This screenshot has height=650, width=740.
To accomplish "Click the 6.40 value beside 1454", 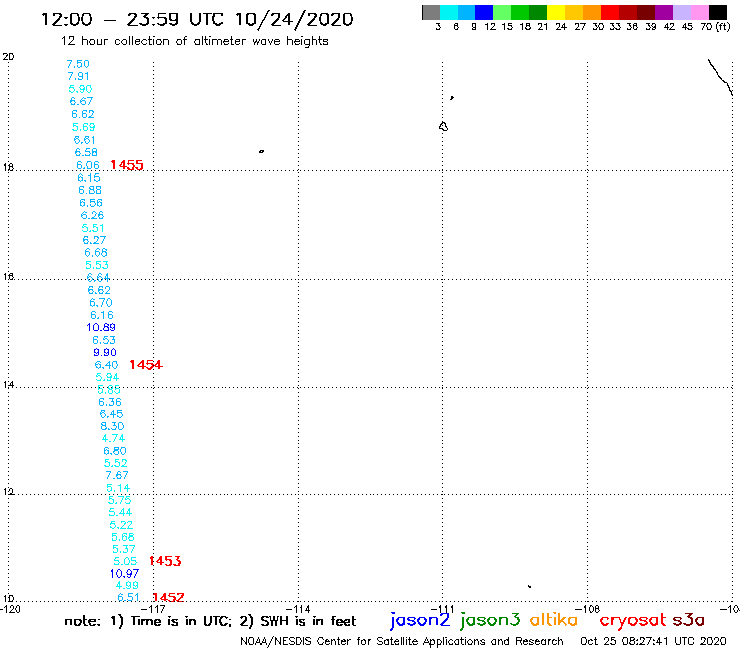I will point(106,364).
